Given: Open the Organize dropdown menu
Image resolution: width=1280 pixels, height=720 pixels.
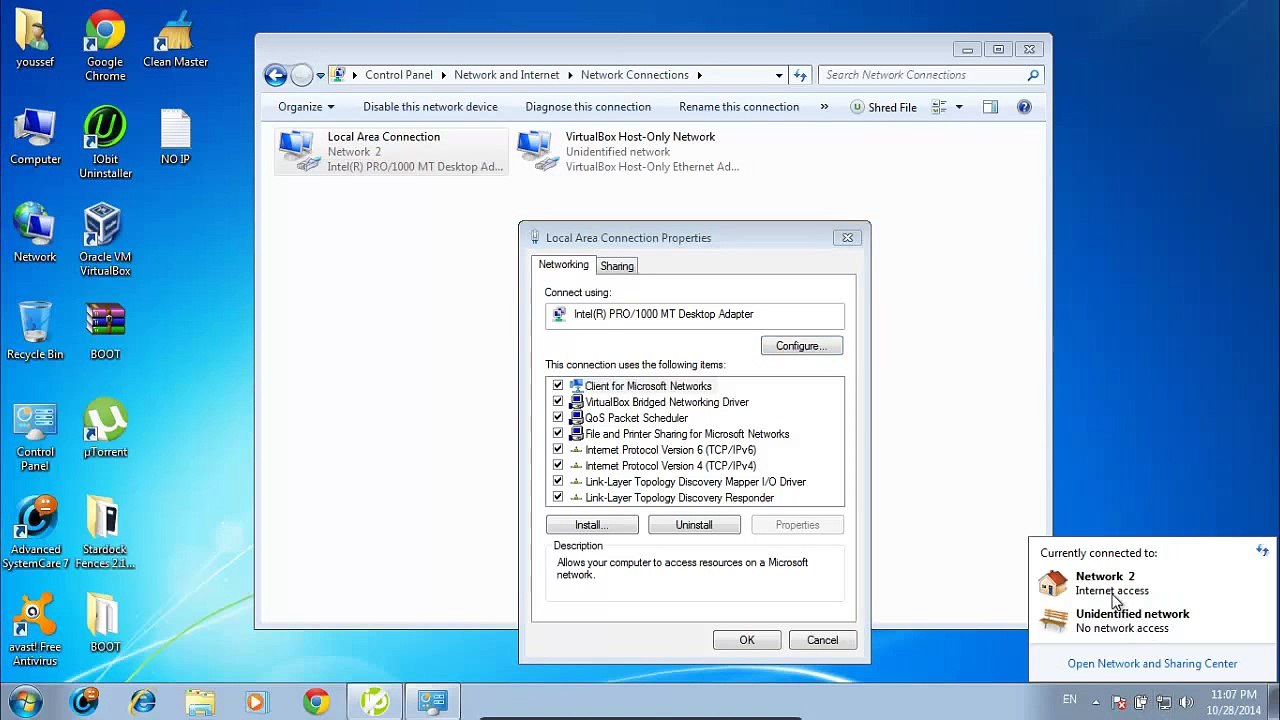Looking at the screenshot, I should [306, 107].
